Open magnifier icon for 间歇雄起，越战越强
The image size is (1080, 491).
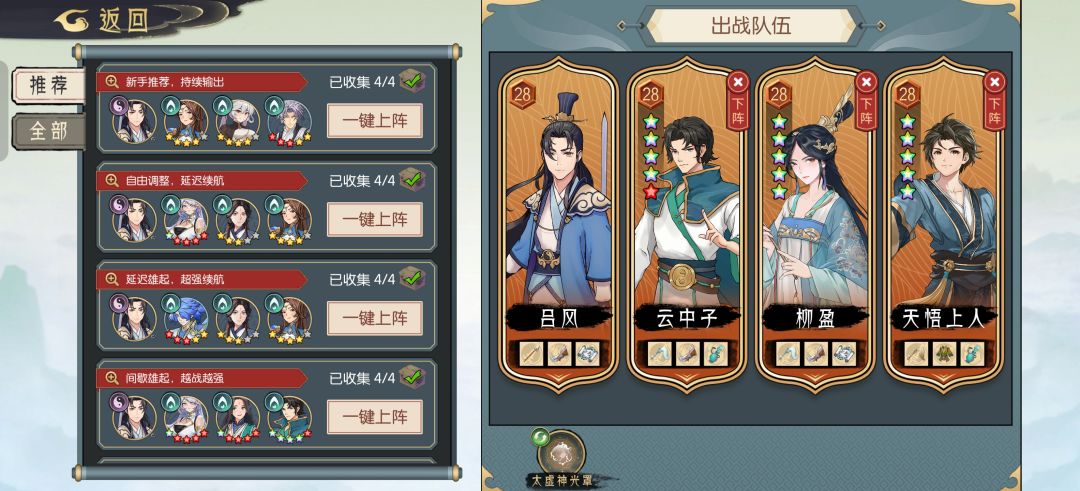112,377
